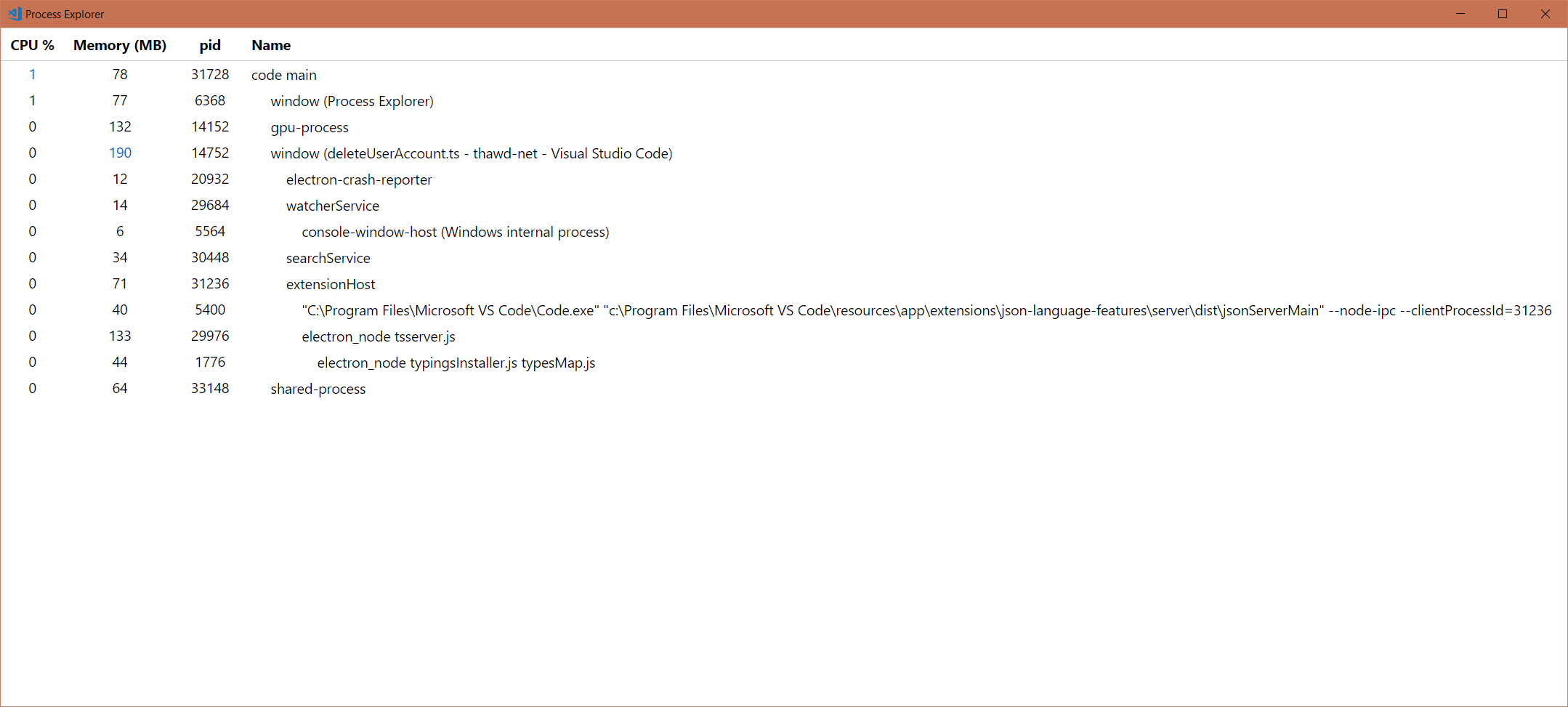This screenshot has width=1568, height=707.
Task: Click the console-window-host Windows internal process
Action: 455,232
